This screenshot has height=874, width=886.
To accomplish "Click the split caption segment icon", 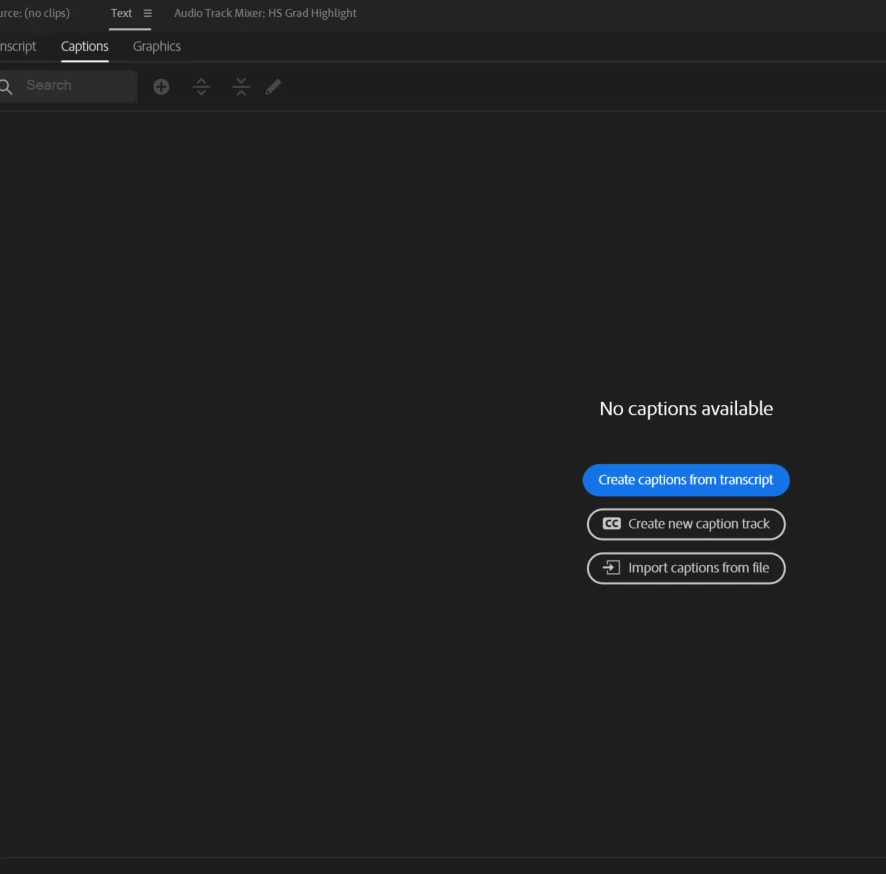I will 201,86.
